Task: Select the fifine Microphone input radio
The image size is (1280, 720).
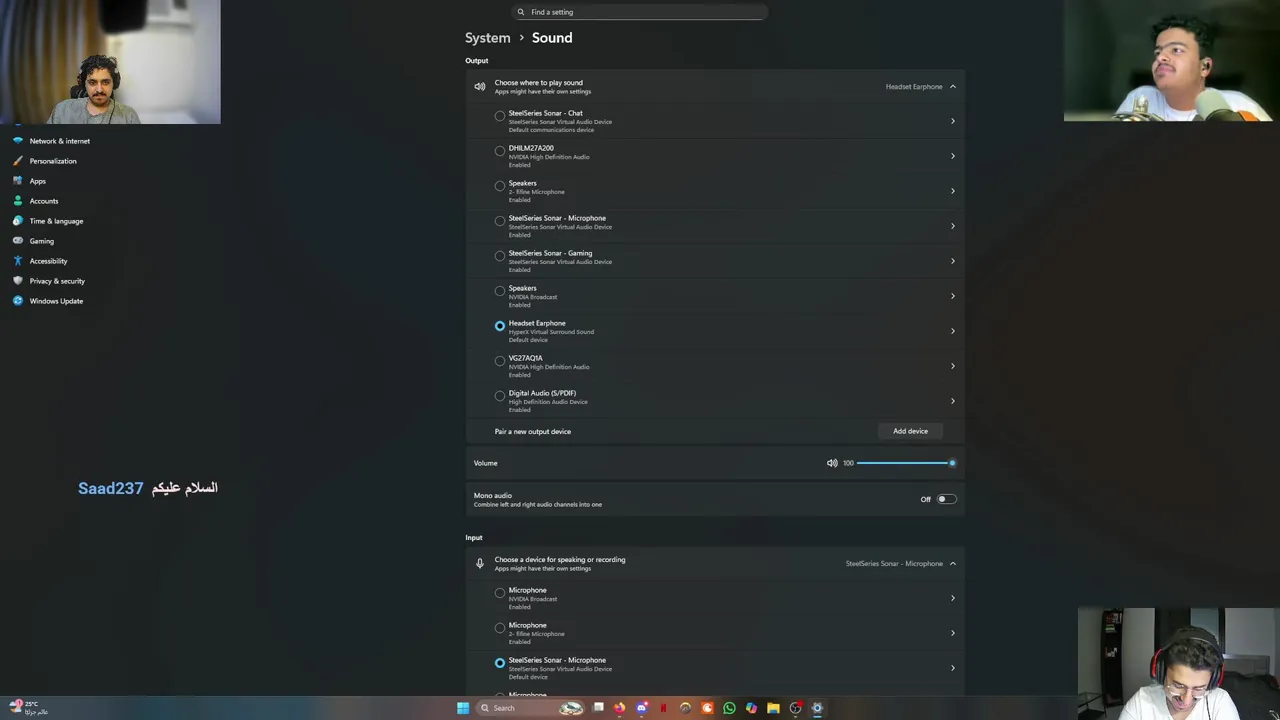Action: [500, 628]
